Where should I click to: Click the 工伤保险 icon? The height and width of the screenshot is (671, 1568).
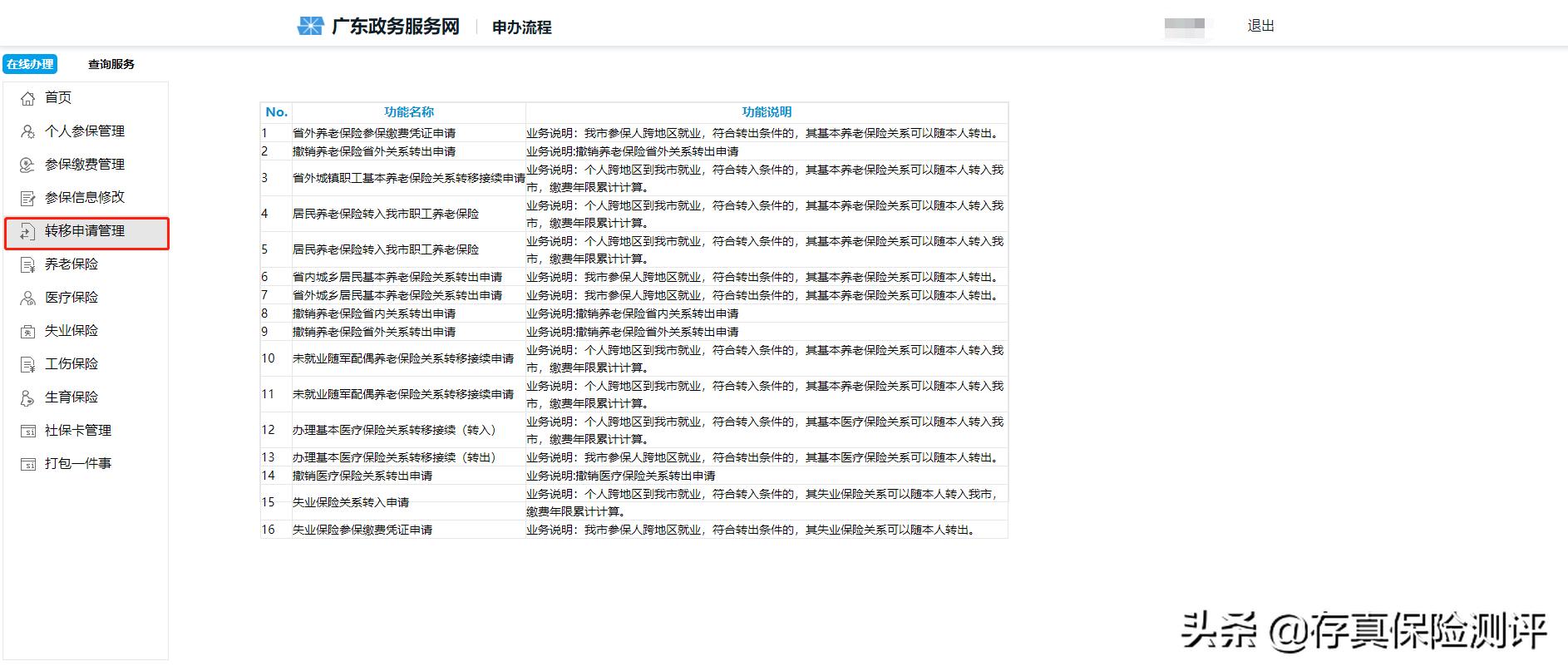27,364
